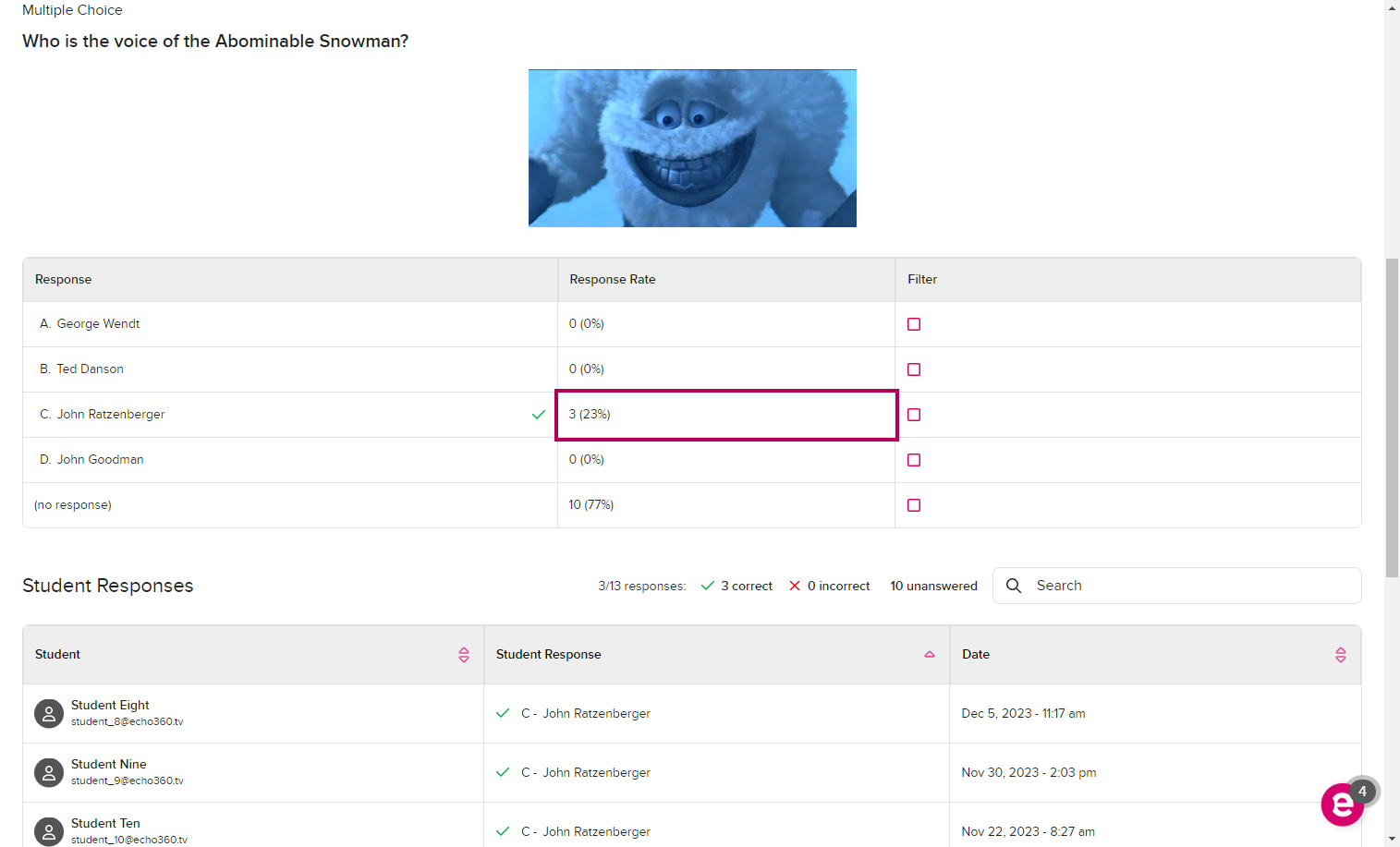Sort by Student Response column arrow
This screenshot has width=1400, height=847.
coord(930,655)
